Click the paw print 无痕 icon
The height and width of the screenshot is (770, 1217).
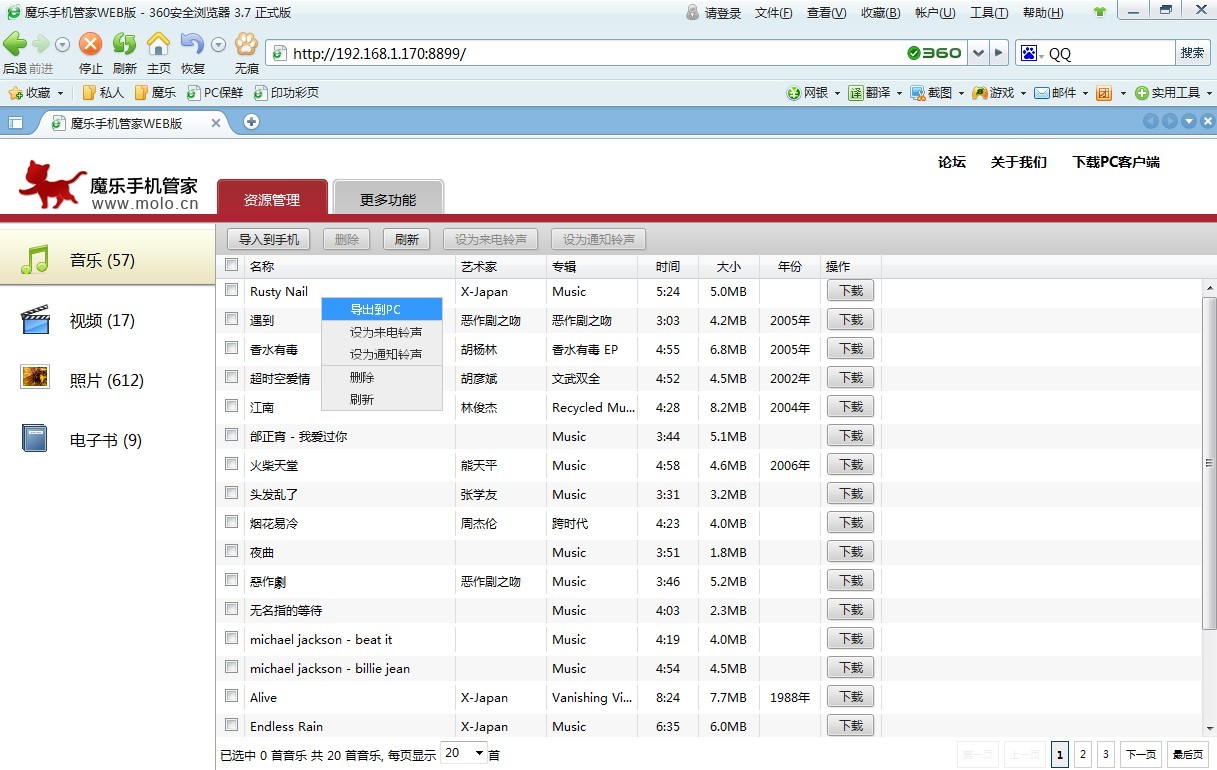(246, 44)
